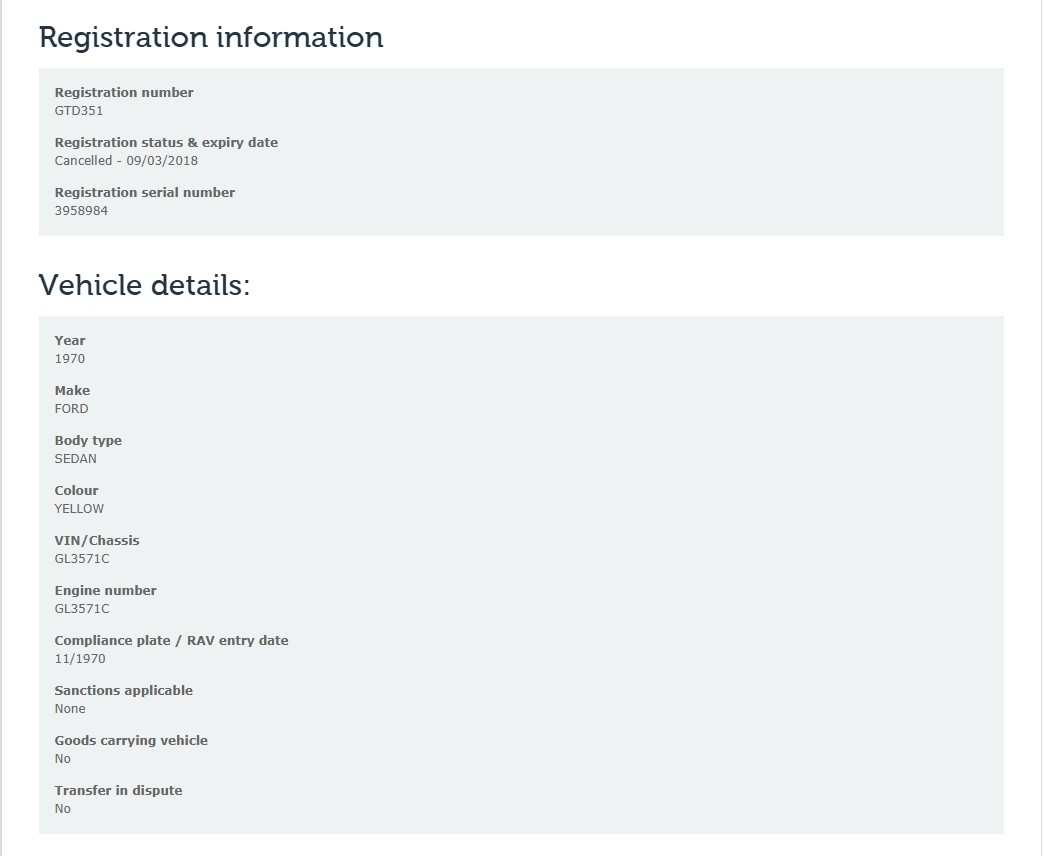The width and height of the screenshot is (1045, 856).
Task: Select the colour value YELLOW
Action: click(x=79, y=509)
